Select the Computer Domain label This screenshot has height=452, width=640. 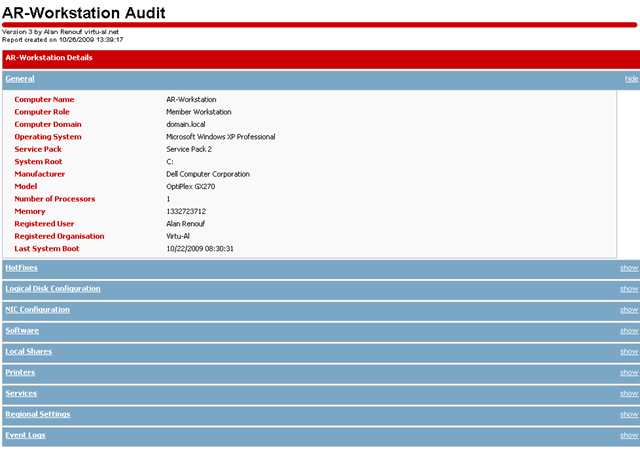pyautogui.click(x=48, y=125)
